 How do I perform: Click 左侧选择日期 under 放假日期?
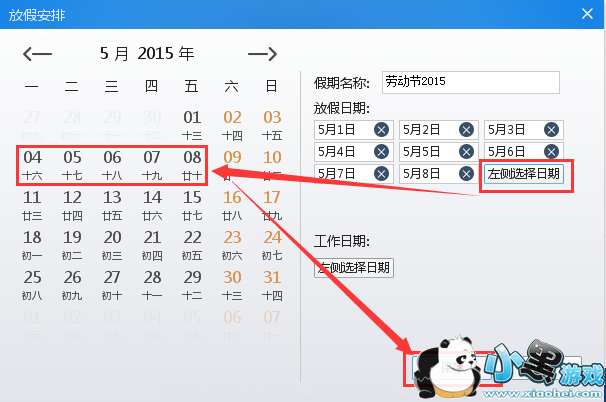524,174
